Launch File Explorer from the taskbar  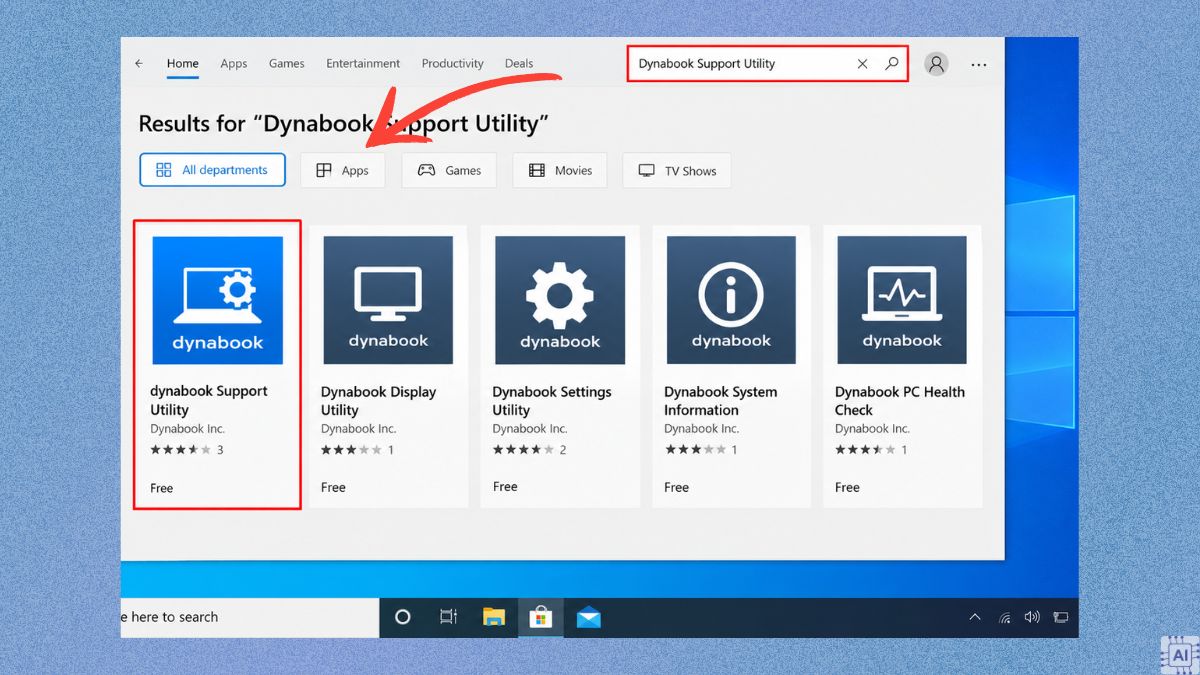pos(494,617)
